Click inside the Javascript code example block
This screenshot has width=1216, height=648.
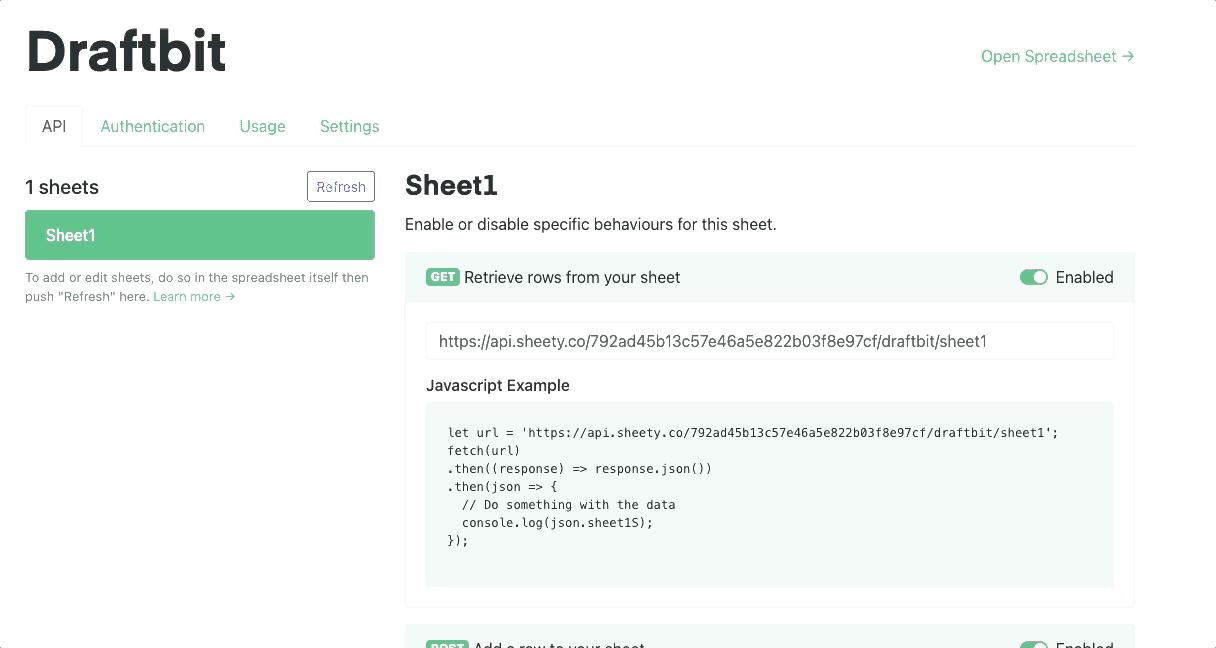tap(769, 495)
